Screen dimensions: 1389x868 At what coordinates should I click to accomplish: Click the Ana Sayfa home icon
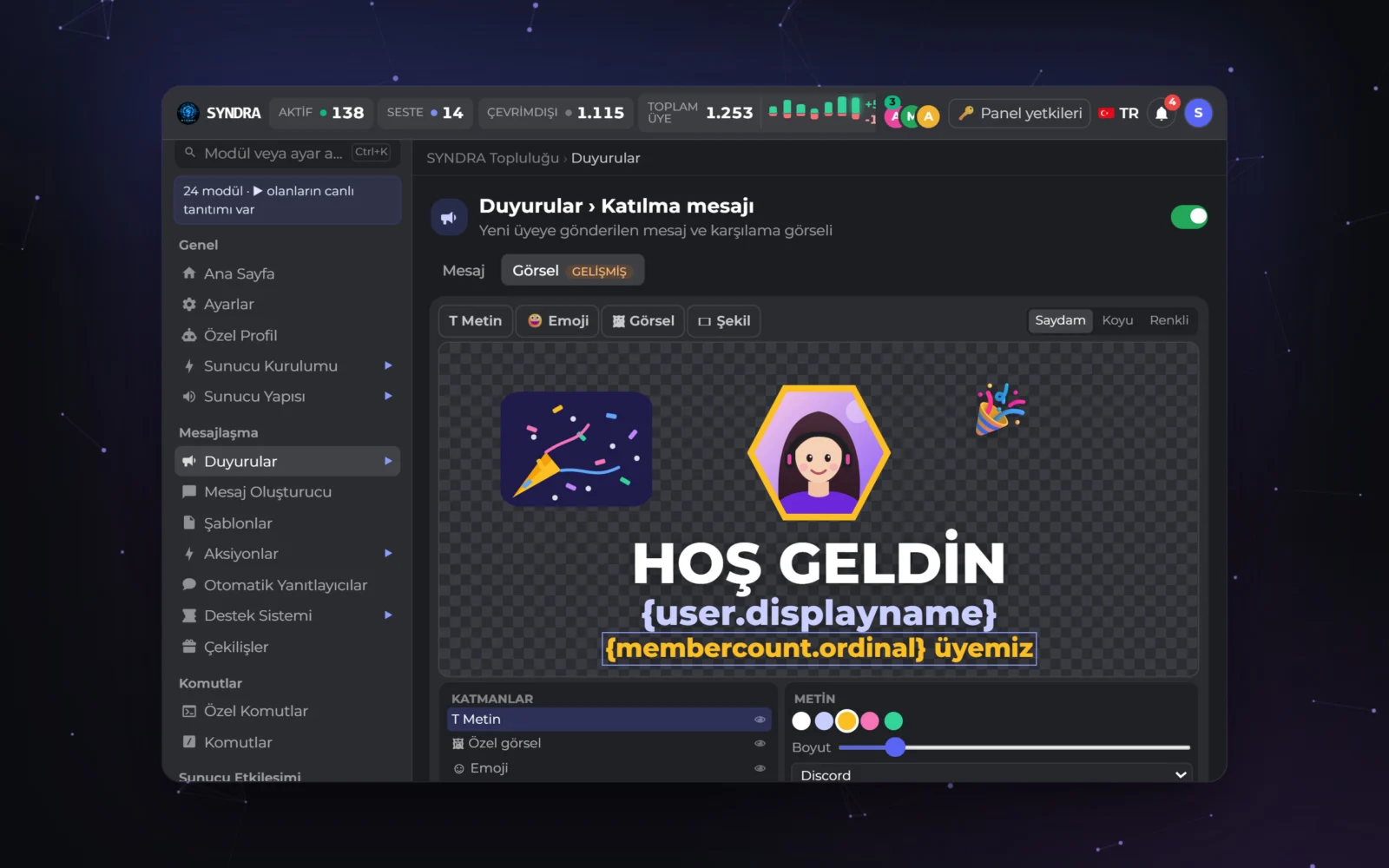(189, 273)
